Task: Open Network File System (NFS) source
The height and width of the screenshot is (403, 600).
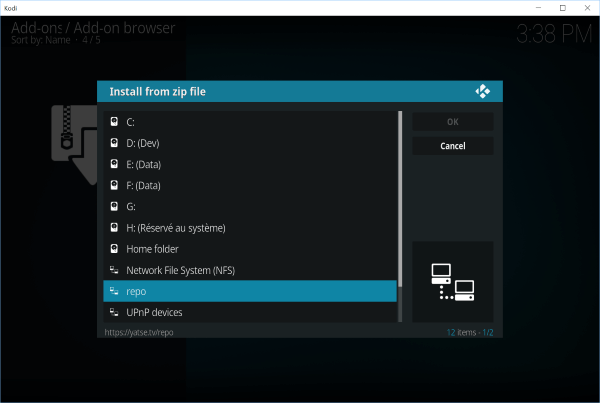Action: click(x=250, y=270)
